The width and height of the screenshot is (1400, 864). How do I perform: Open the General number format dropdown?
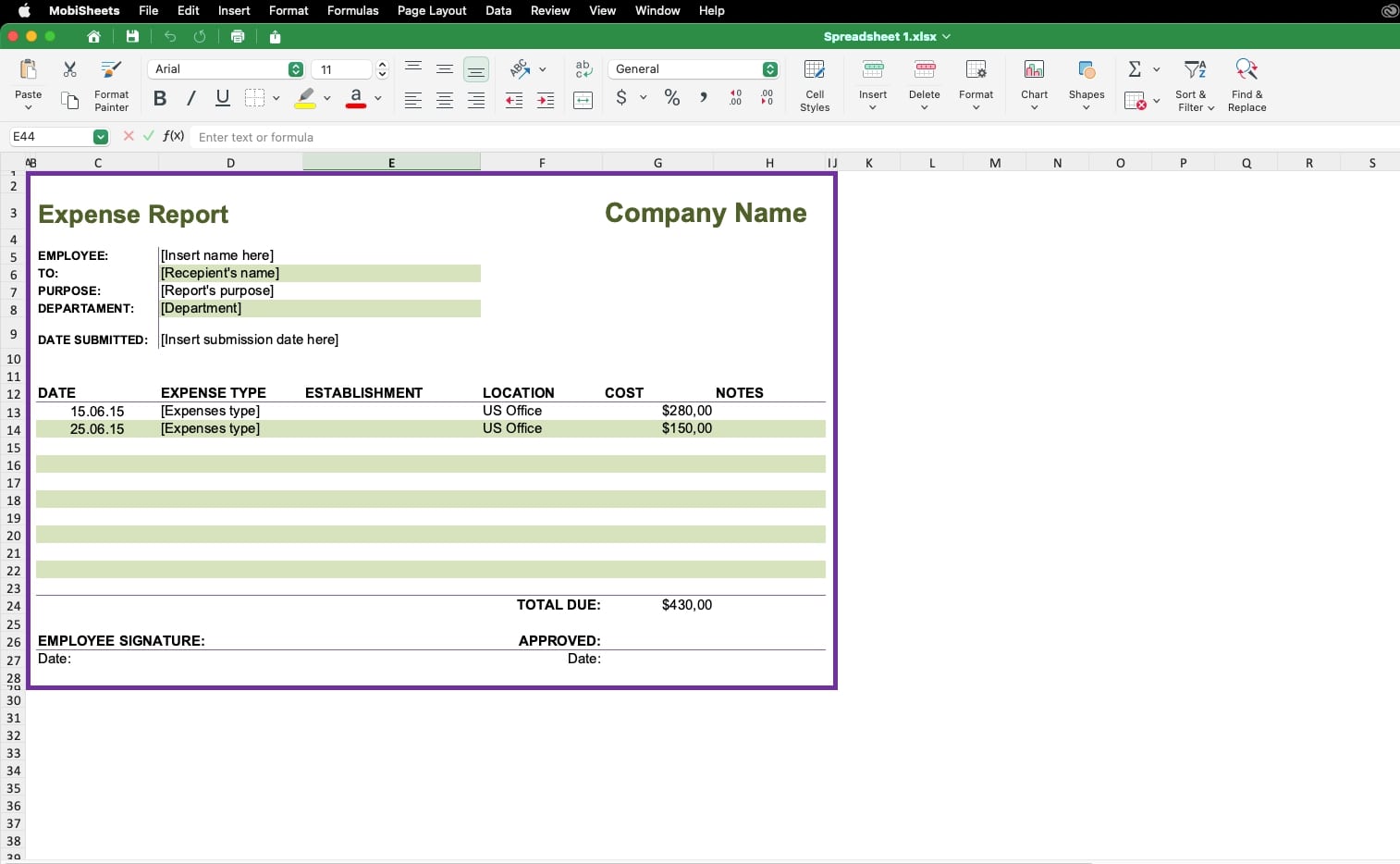(769, 69)
